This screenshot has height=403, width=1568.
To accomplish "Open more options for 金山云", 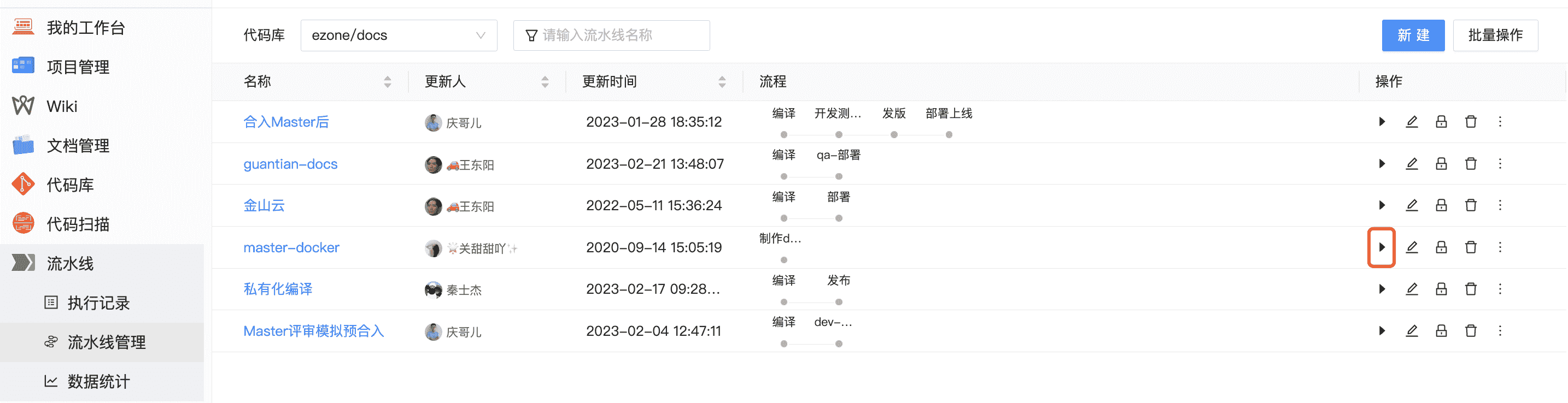I will coord(1500,205).
